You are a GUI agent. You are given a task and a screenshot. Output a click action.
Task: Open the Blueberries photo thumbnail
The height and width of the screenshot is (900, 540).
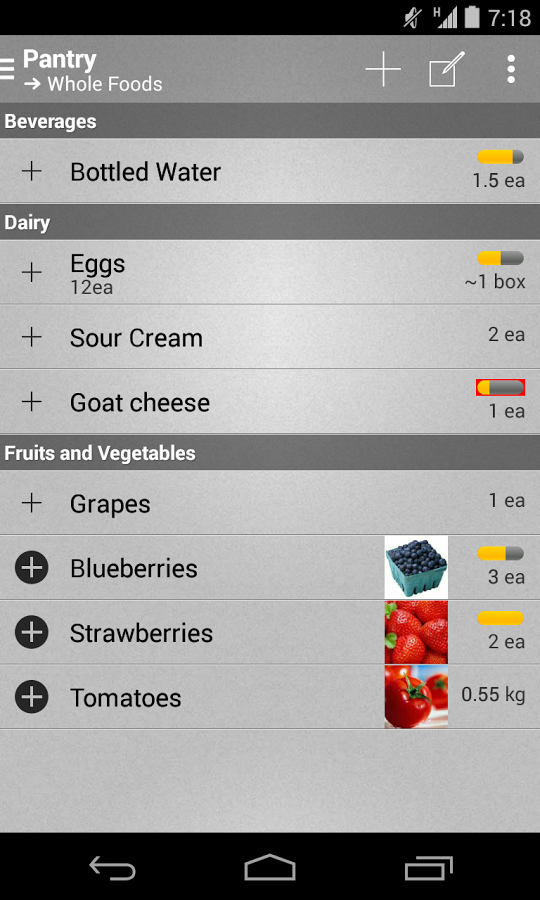coord(416,567)
